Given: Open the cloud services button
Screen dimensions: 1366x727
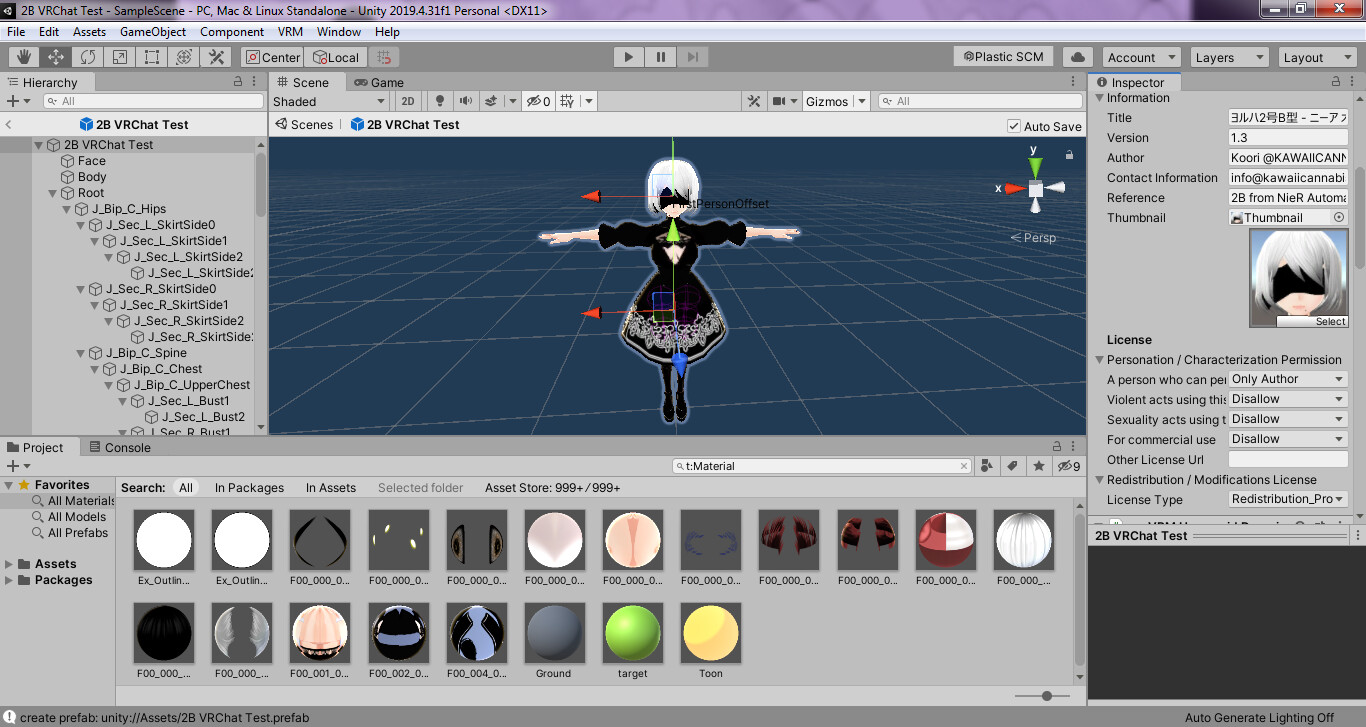Looking at the screenshot, I should tap(1077, 57).
